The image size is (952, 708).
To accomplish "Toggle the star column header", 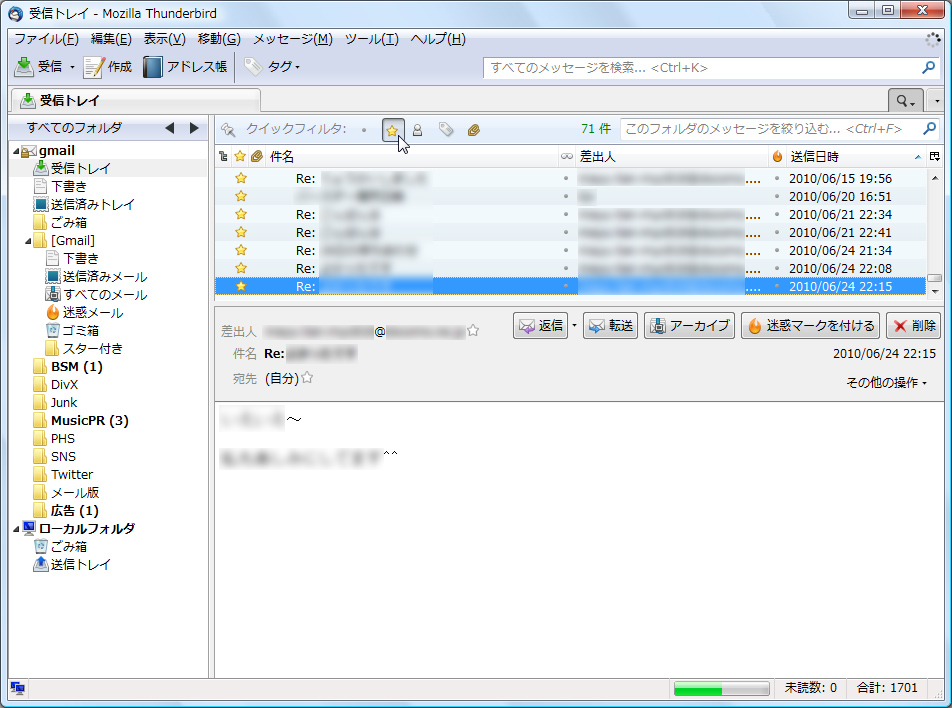I will (x=239, y=156).
